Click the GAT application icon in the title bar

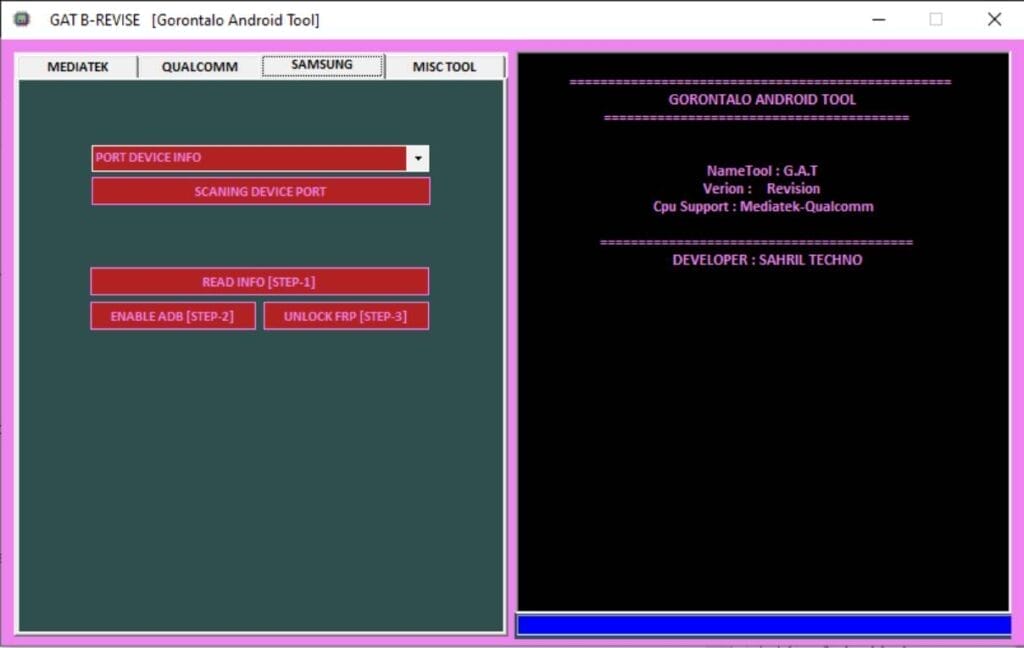(x=22, y=18)
